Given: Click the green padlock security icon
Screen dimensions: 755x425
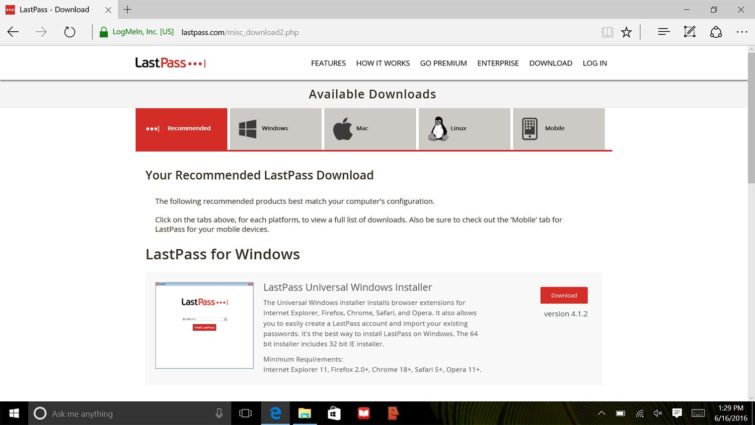Looking at the screenshot, I should [104, 32].
